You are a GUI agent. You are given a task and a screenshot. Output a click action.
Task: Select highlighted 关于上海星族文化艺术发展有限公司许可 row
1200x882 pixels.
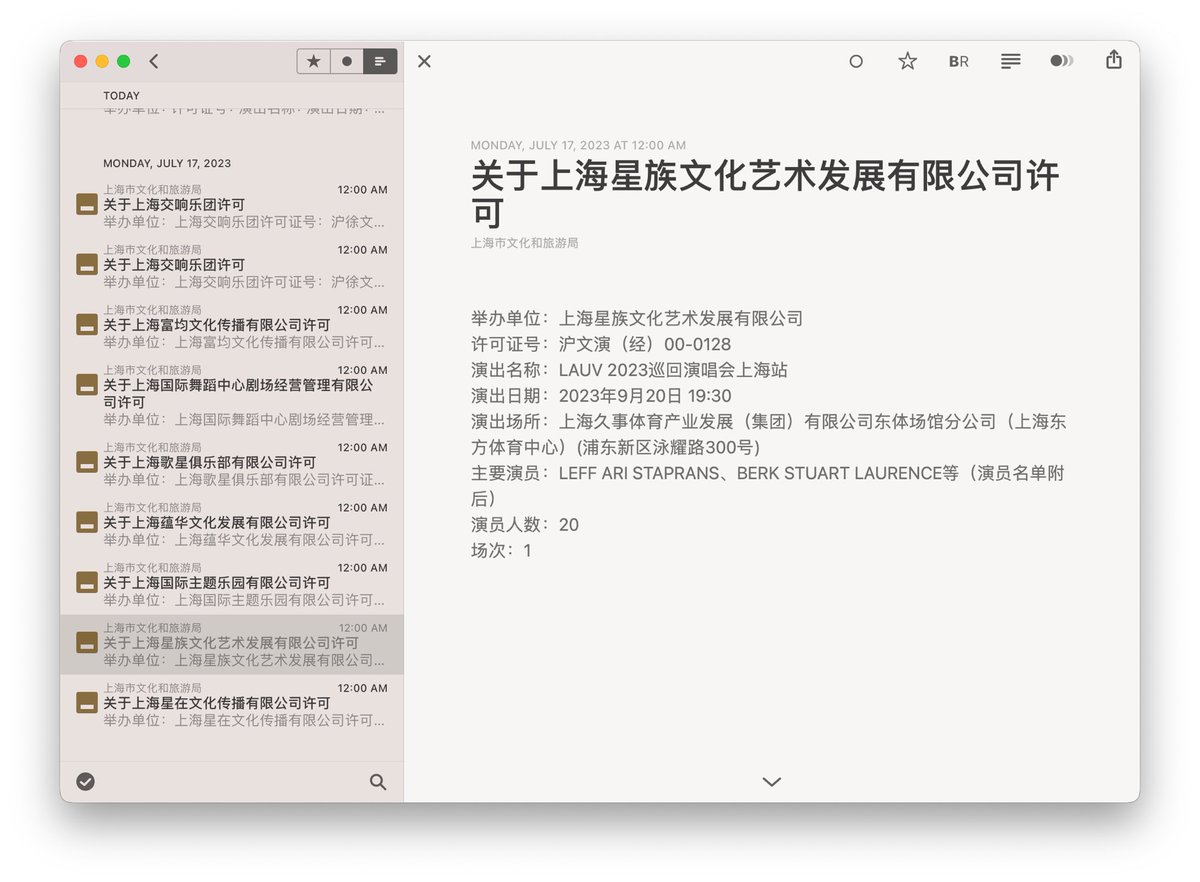(232, 644)
